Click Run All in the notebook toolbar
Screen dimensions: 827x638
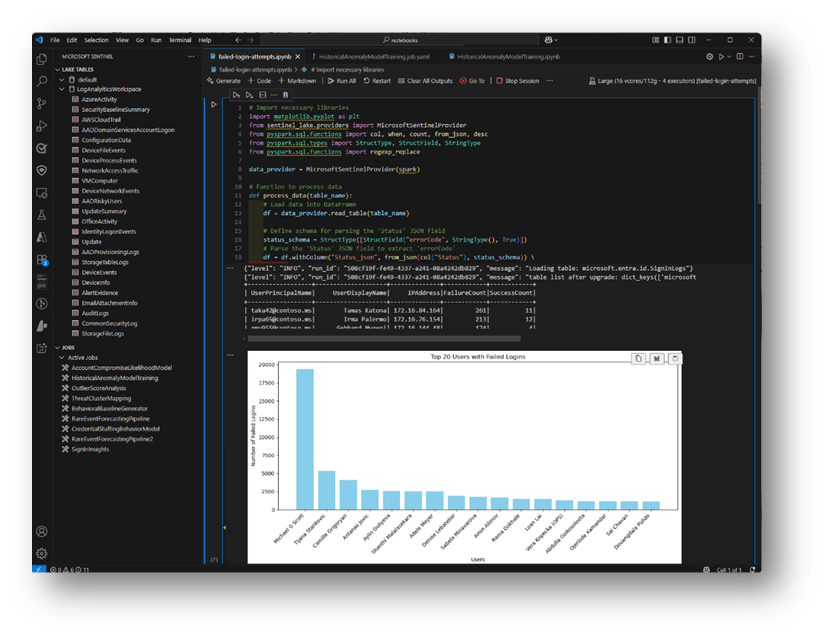click(342, 81)
